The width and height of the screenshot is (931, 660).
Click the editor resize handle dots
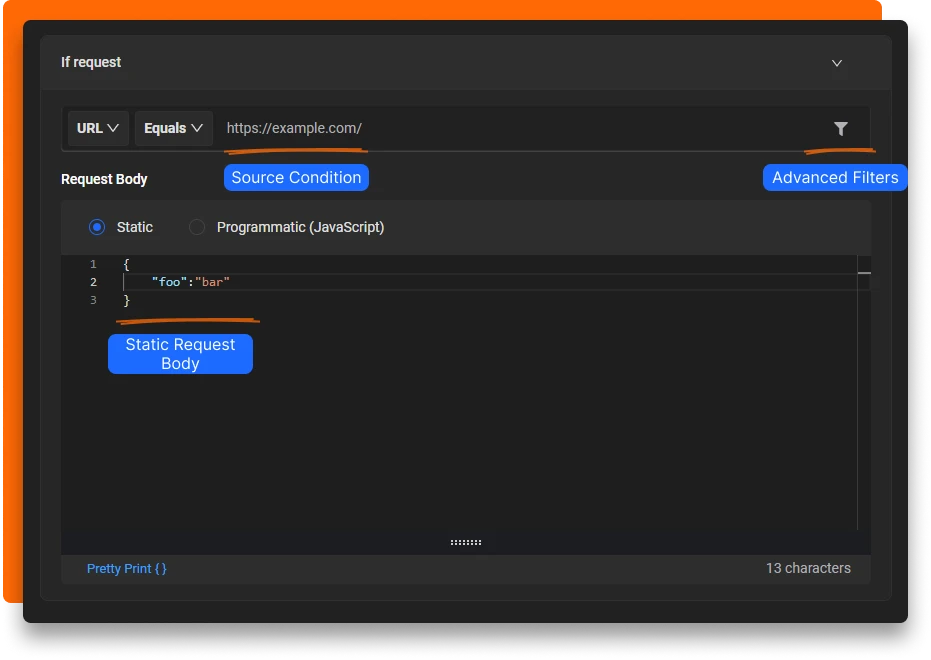coord(466,542)
